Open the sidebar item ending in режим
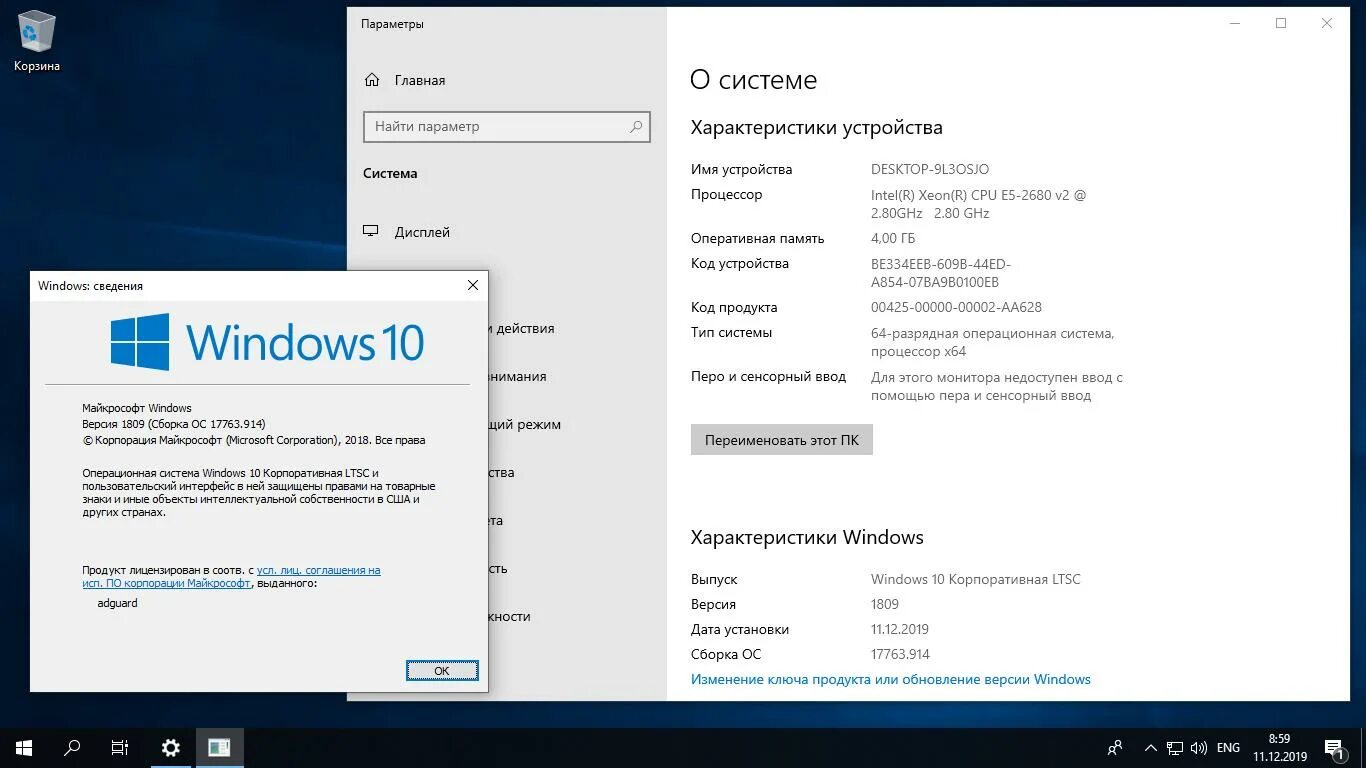 click(x=525, y=424)
